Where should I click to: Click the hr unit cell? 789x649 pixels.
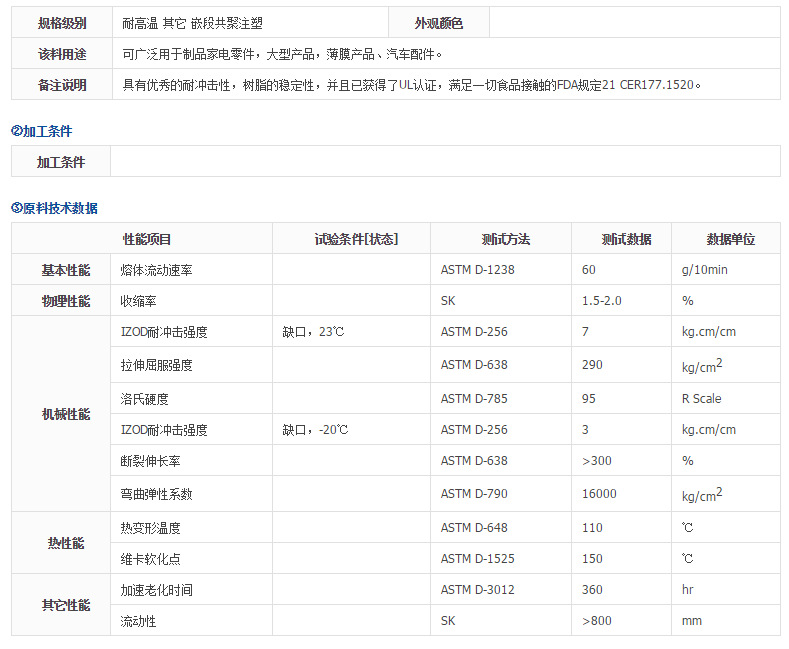click(726, 590)
